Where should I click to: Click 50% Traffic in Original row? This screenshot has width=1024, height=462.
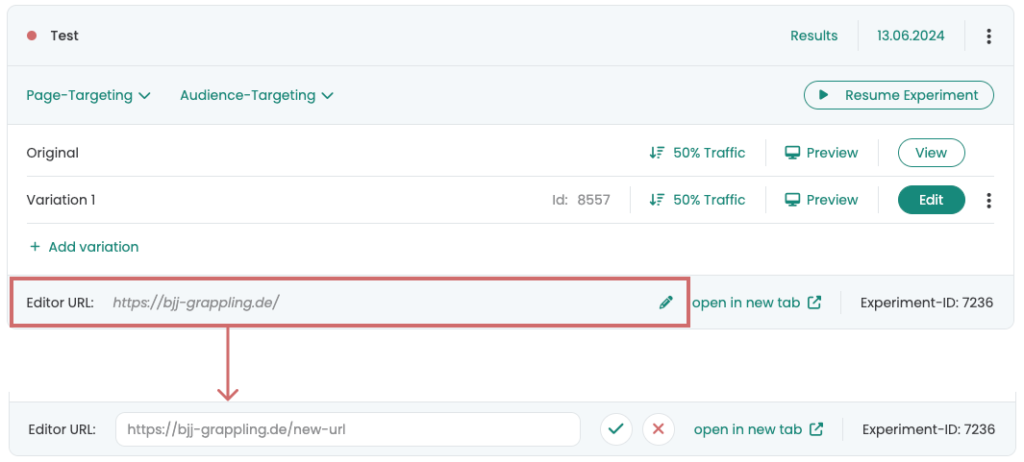pos(697,153)
